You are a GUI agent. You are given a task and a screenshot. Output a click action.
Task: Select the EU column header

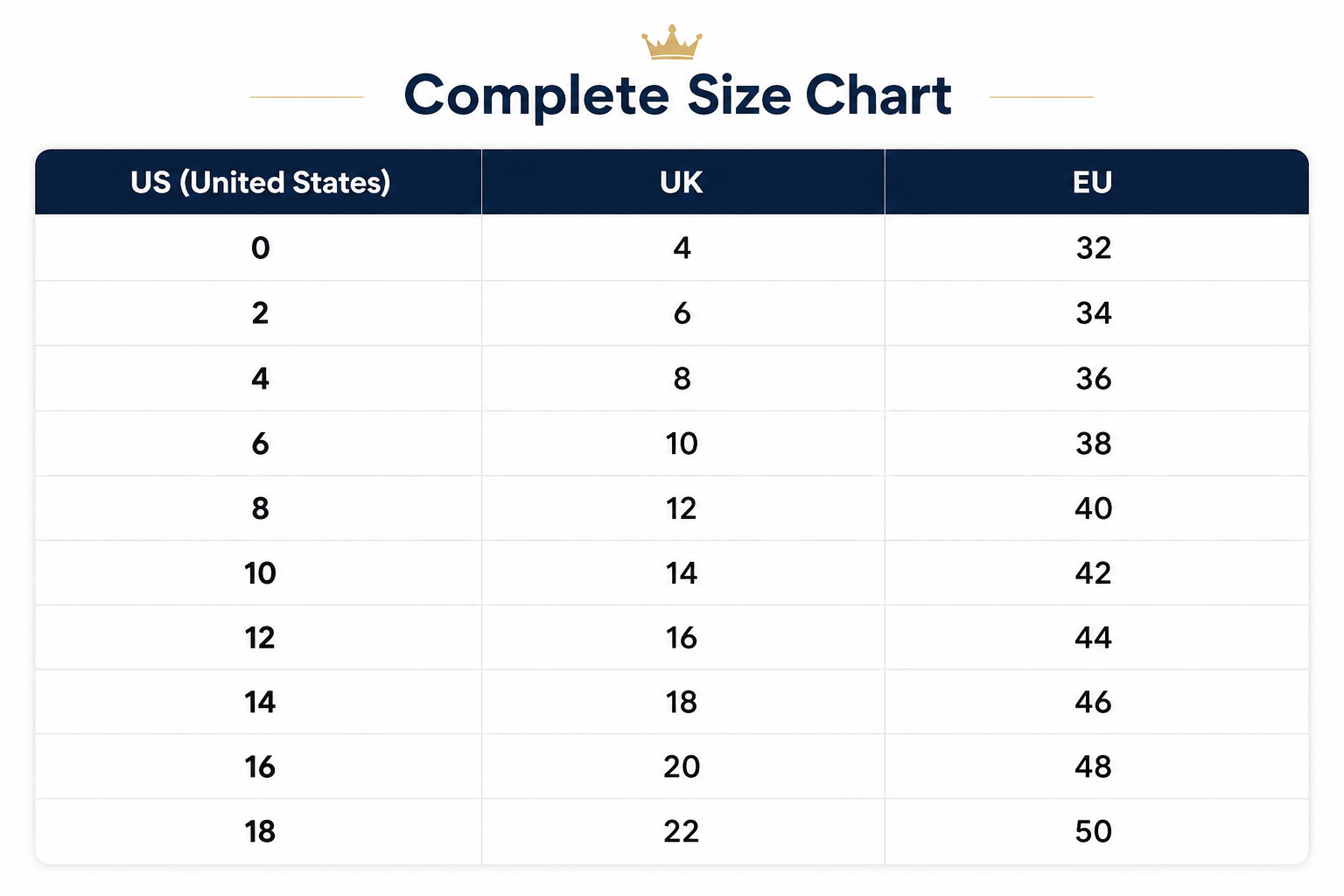point(1096,182)
